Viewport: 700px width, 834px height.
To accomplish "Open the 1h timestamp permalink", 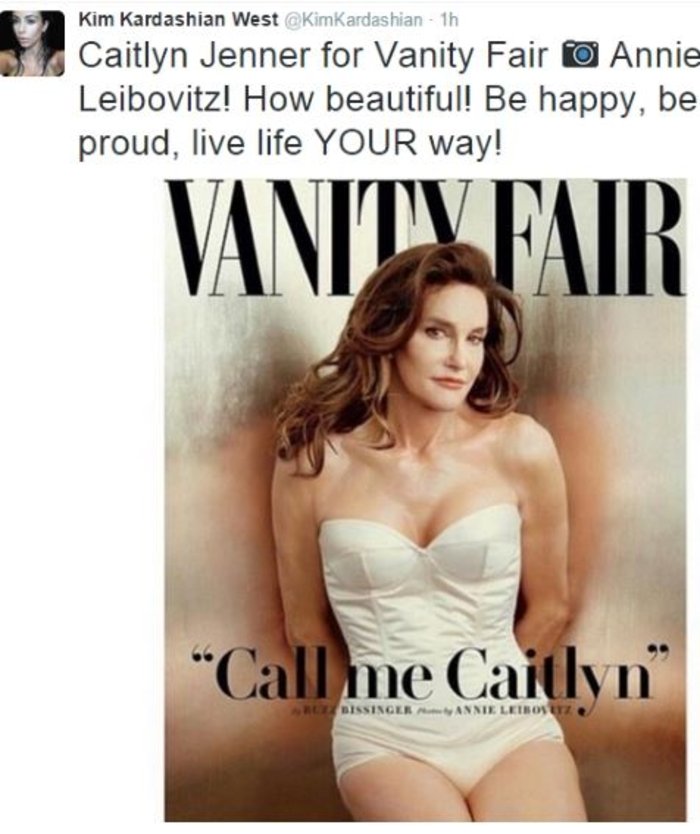I will point(450,20).
